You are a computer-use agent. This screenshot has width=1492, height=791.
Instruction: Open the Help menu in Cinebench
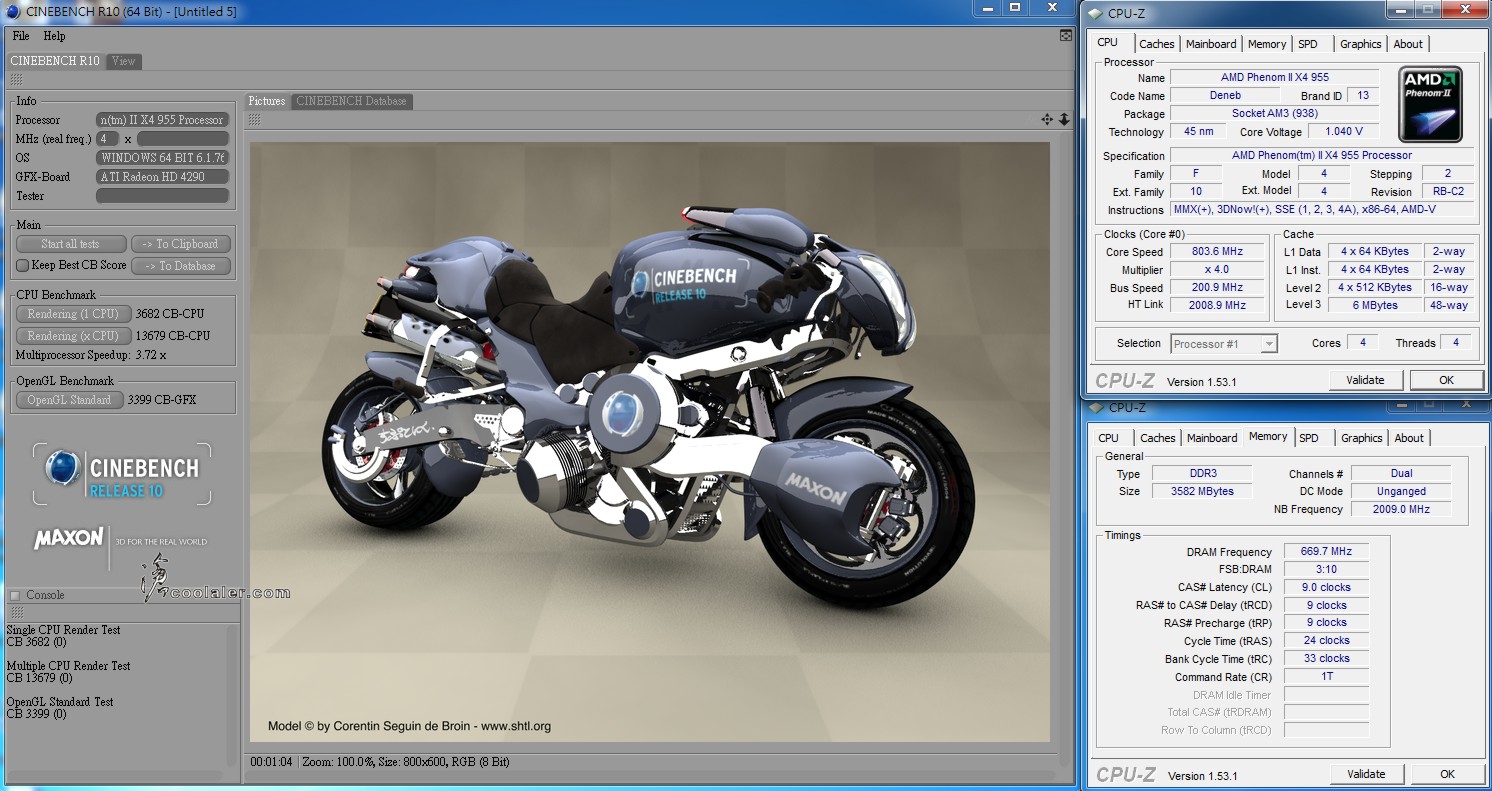[54, 36]
